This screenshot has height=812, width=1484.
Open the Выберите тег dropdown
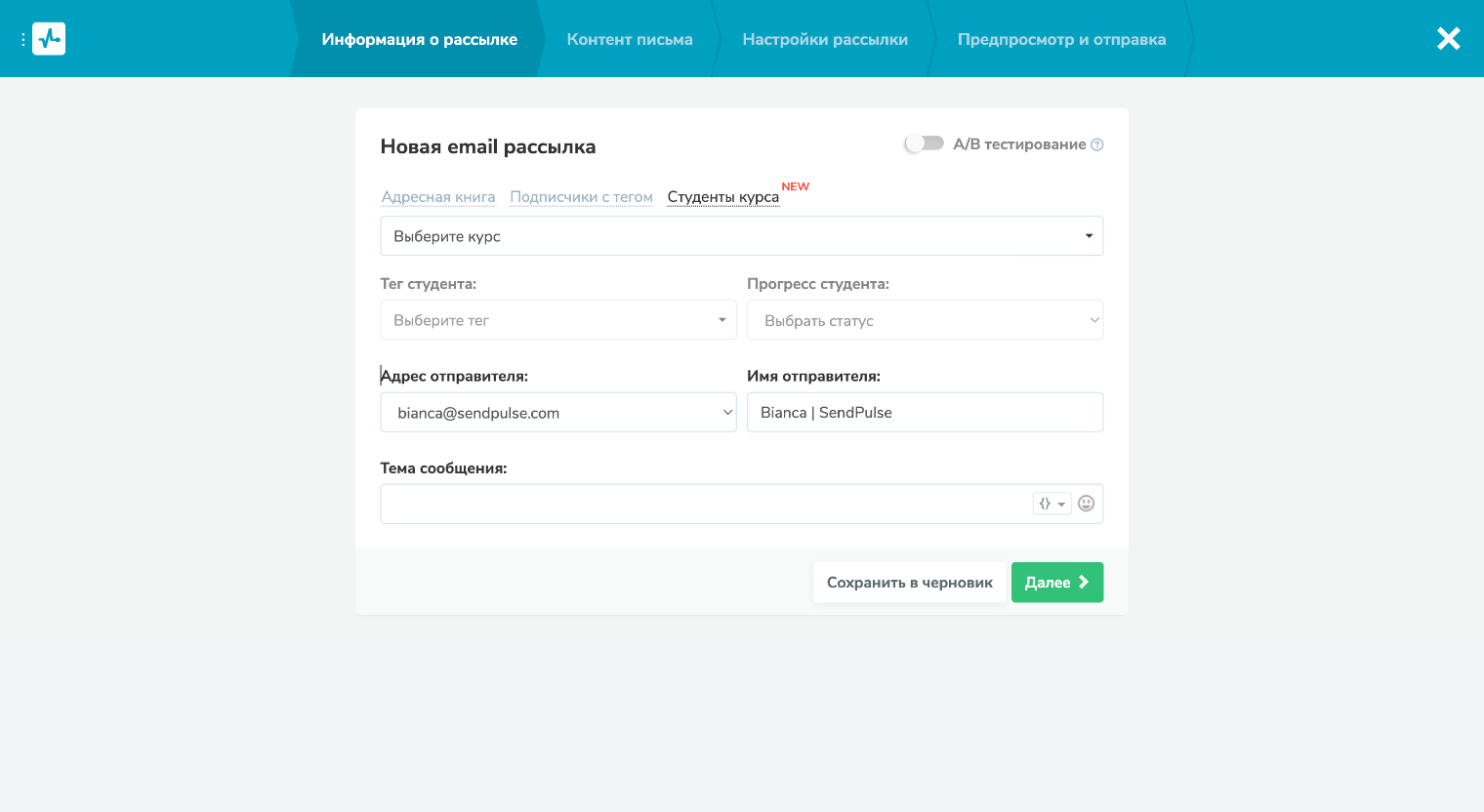(x=557, y=319)
